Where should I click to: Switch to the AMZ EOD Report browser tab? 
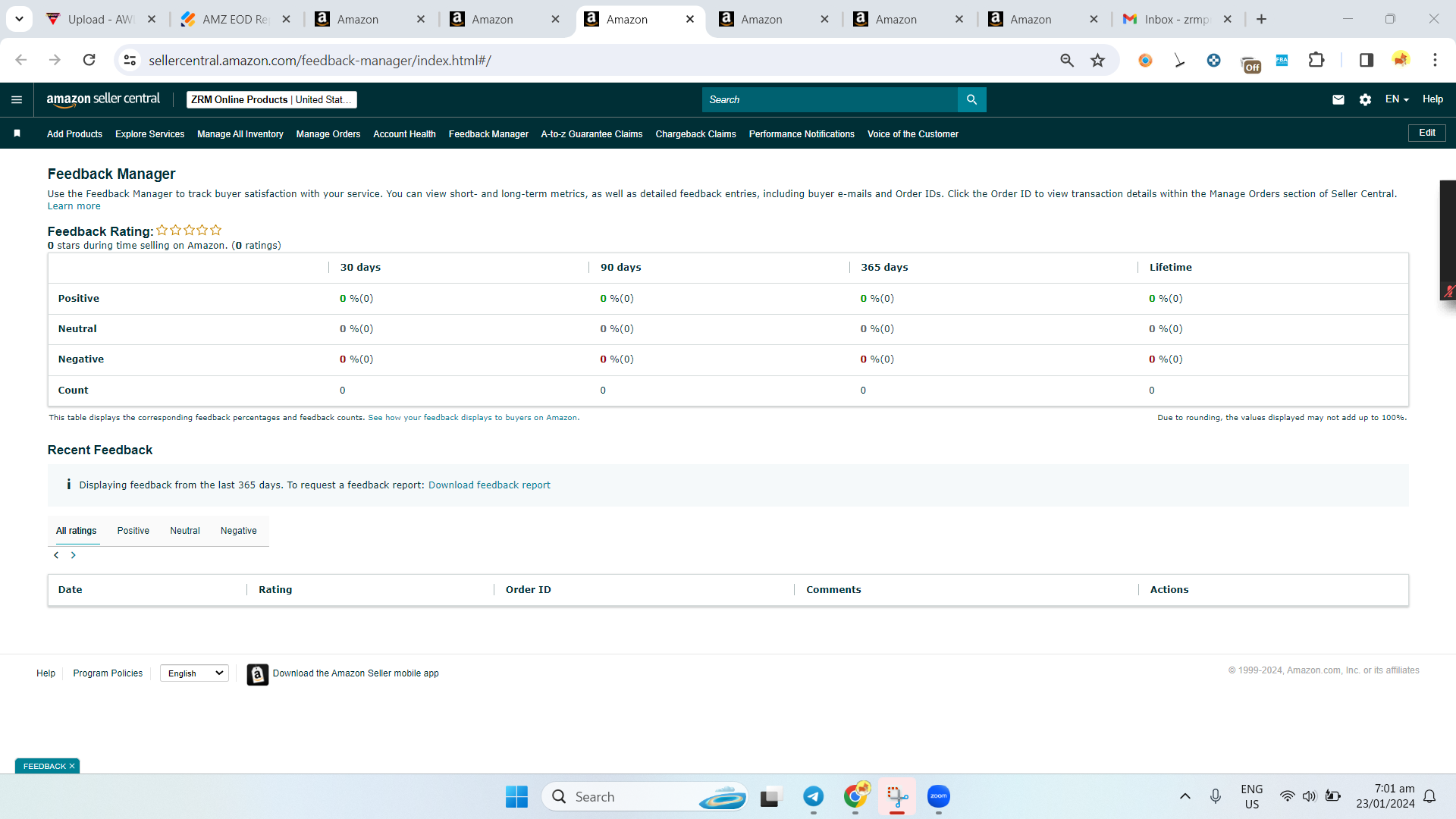click(236, 19)
